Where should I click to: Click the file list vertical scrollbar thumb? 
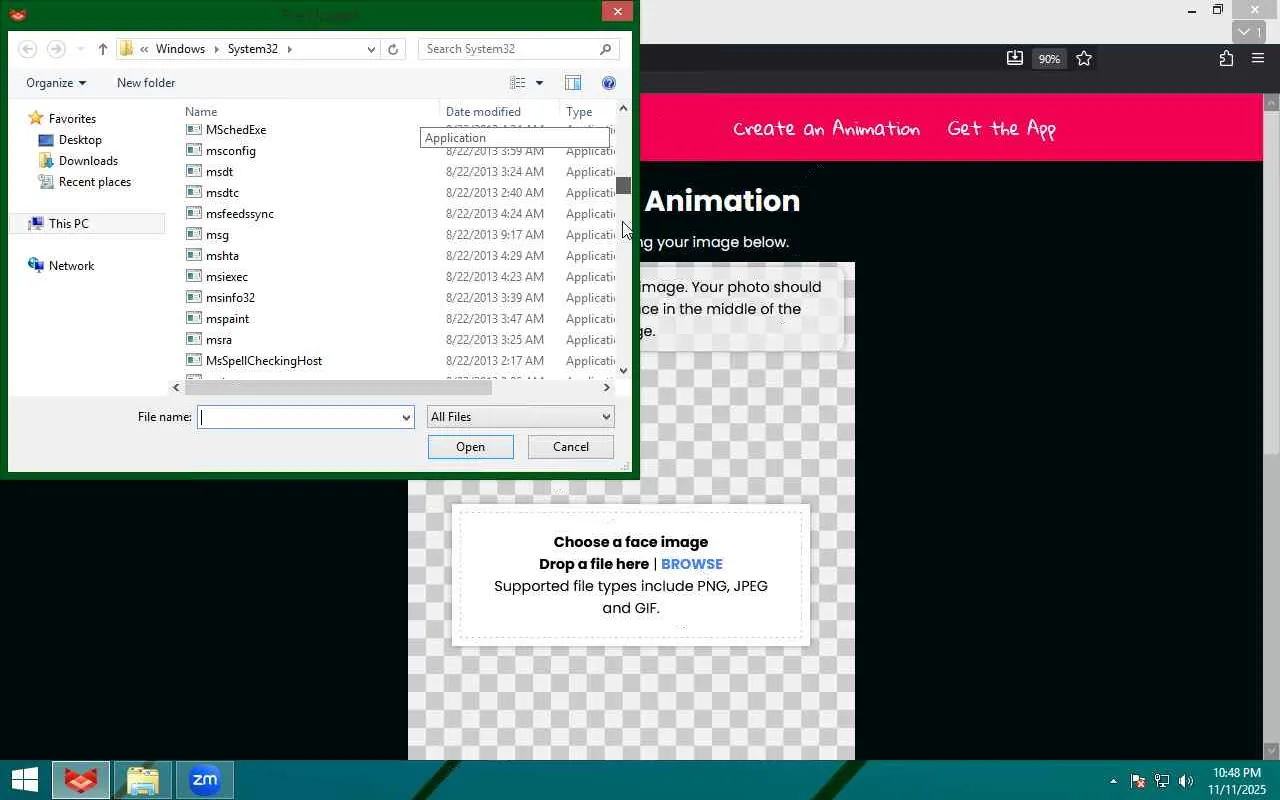[x=624, y=185]
